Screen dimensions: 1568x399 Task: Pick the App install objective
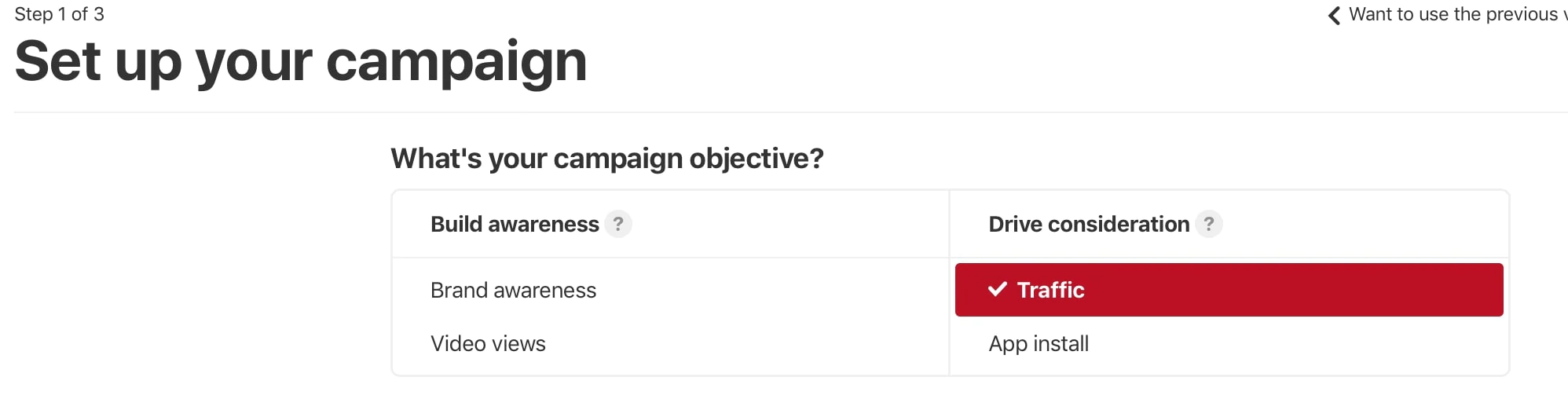(1039, 344)
